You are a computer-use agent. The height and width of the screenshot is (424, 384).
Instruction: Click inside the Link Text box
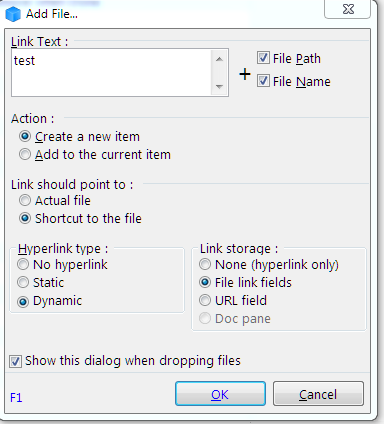coord(112,73)
